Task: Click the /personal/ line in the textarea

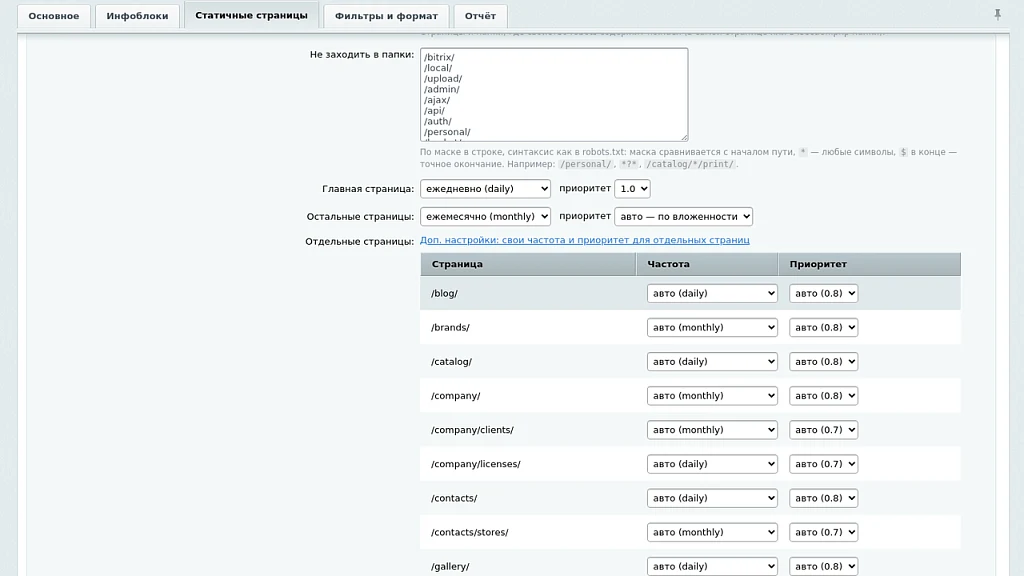Action: pyautogui.click(x=447, y=132)
